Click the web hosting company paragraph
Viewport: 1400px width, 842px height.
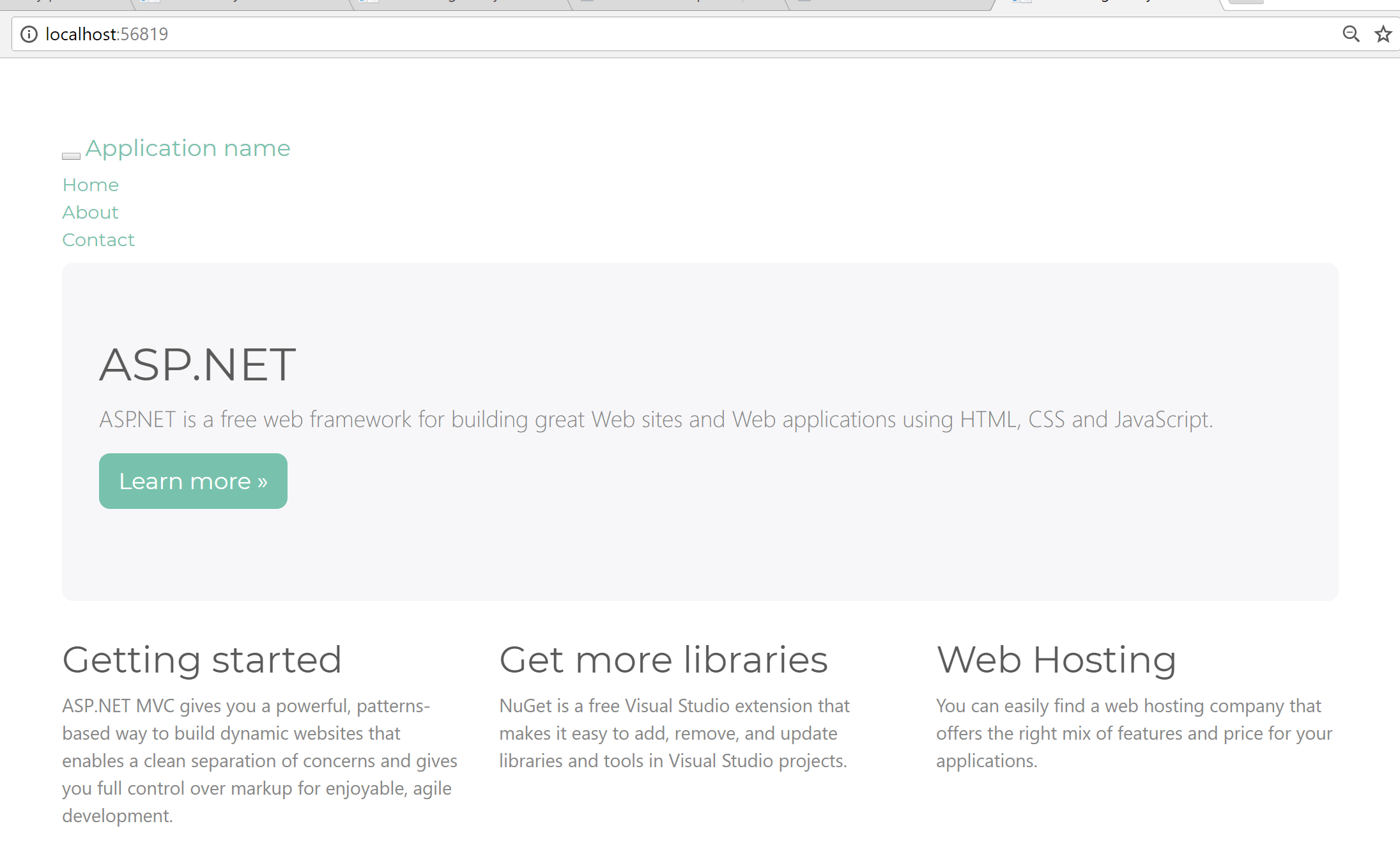pos(1134,733)
